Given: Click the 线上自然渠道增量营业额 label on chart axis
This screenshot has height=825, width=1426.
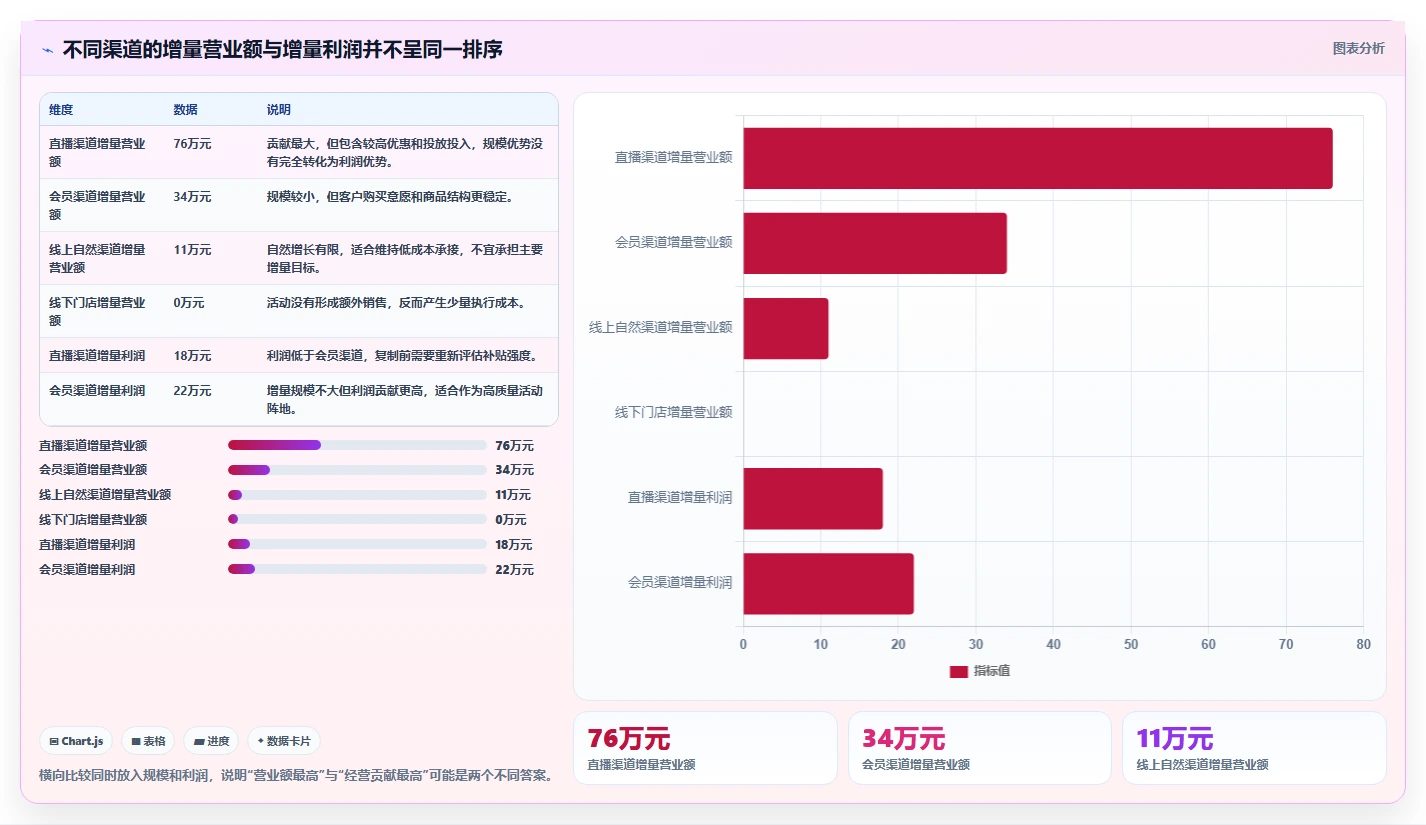Looking at the screenshot, I should coord(660,327).
